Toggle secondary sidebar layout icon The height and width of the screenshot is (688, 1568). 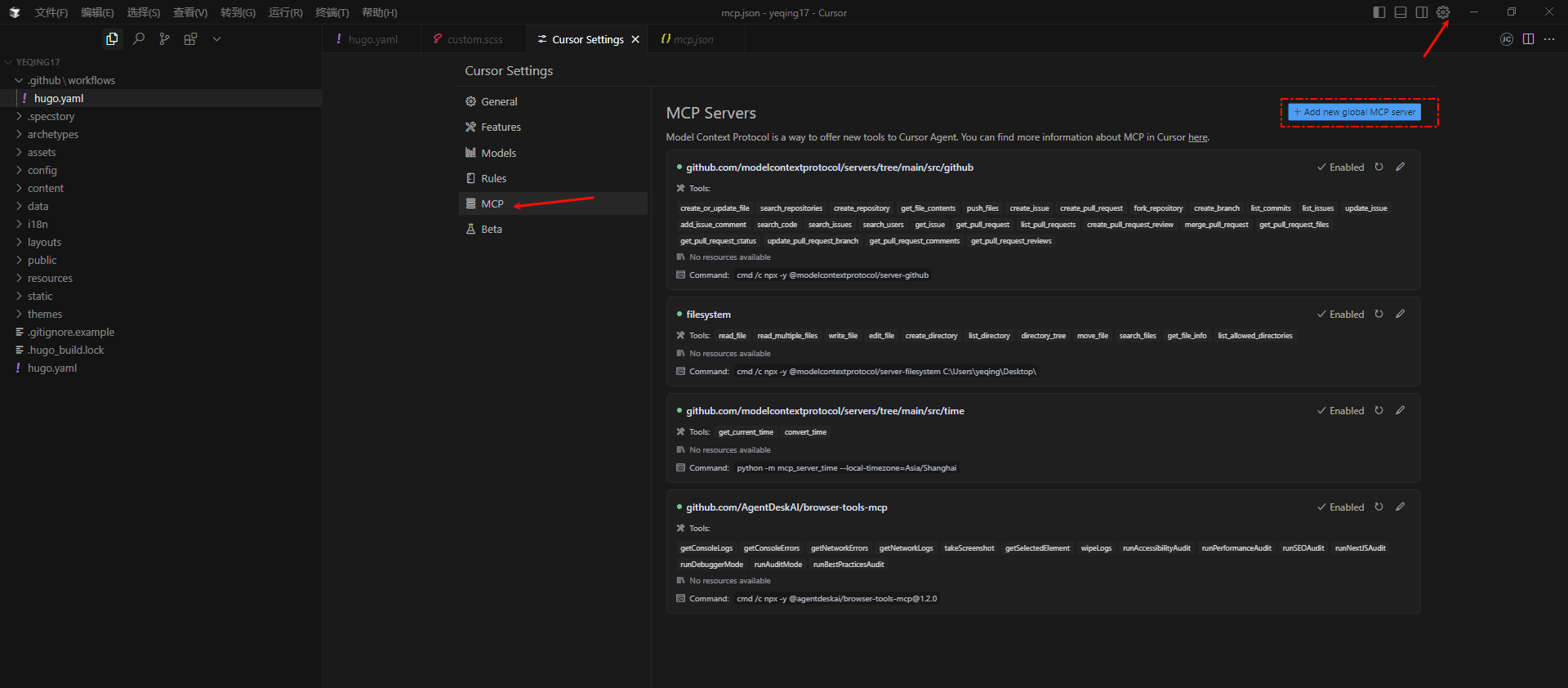1422,12
